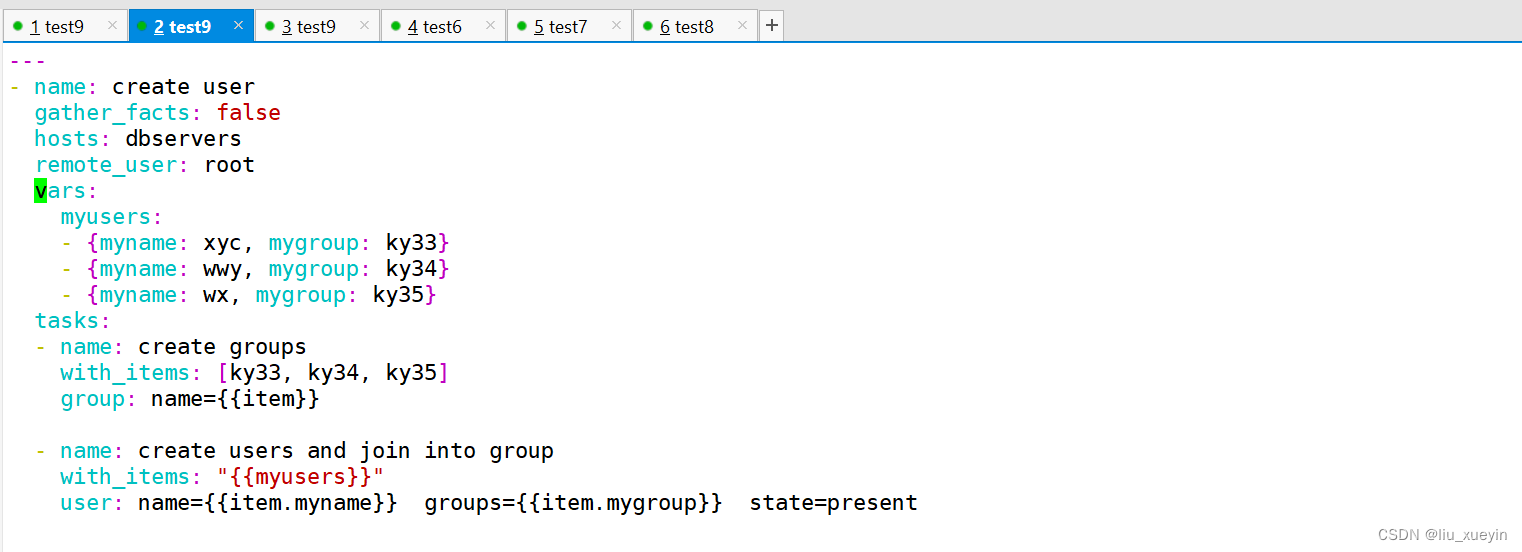Close the '1 test9' tab
This screenshot has height=552, width=1522.
tap(112, 26)
